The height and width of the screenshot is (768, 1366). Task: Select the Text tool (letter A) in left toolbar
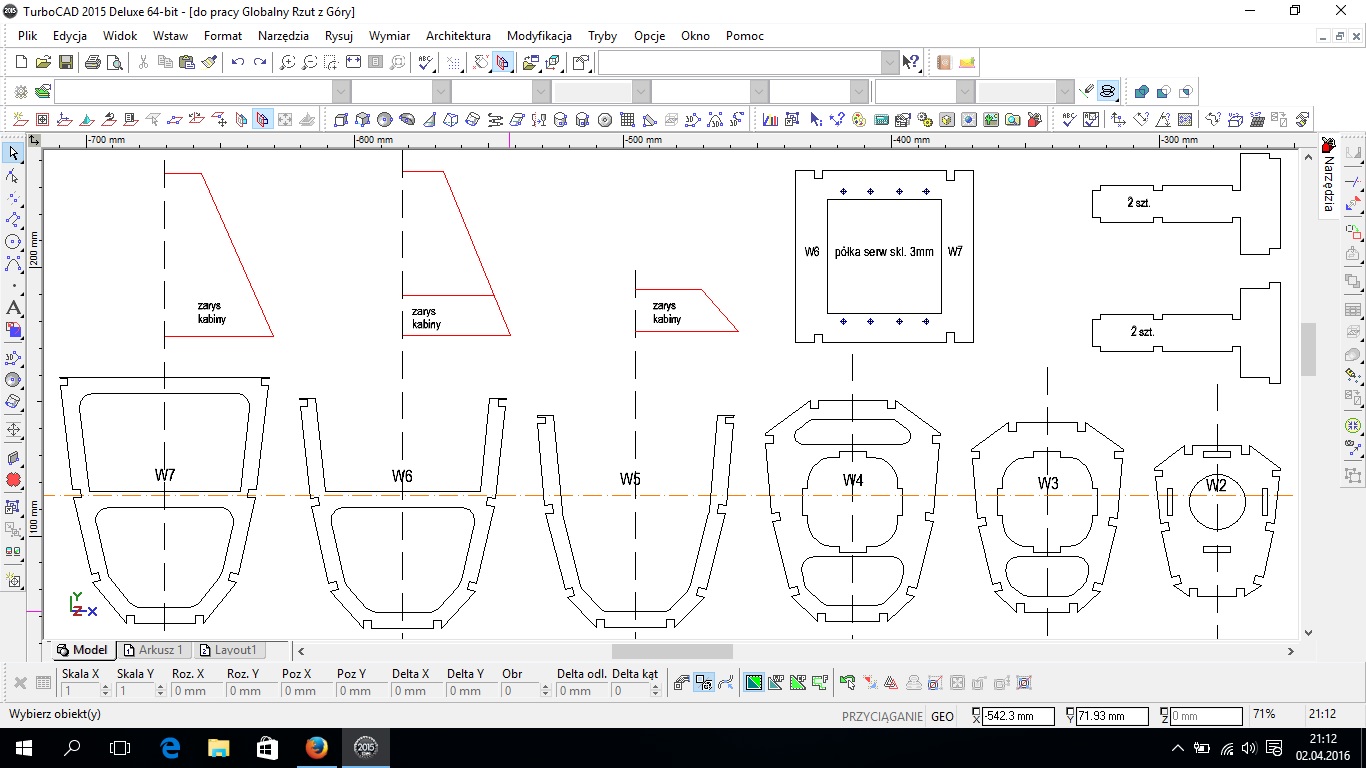pos(13,308)
